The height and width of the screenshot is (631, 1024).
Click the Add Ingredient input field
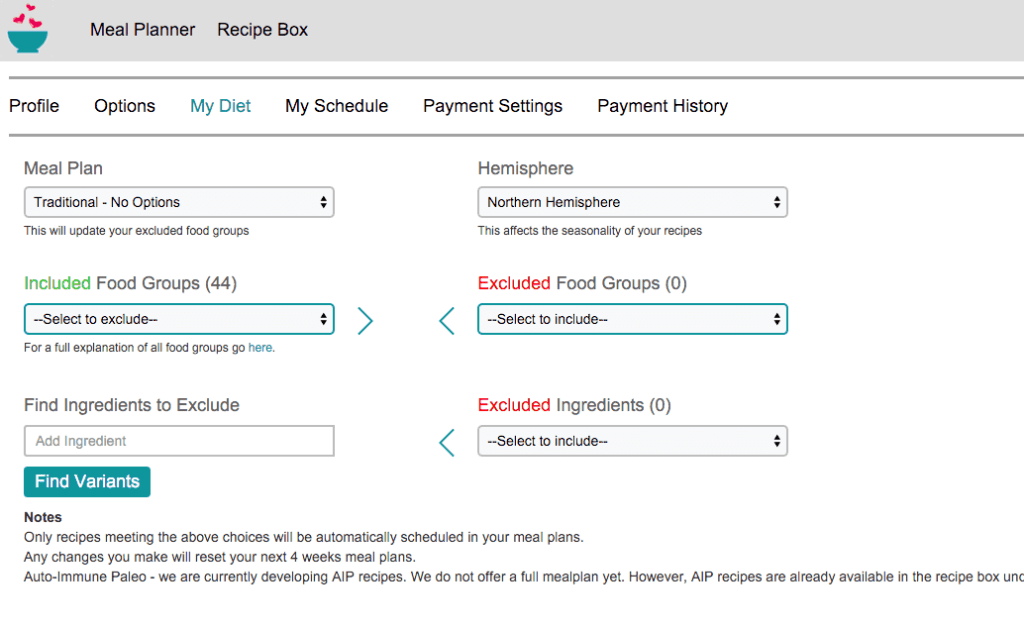coord(179,440)
